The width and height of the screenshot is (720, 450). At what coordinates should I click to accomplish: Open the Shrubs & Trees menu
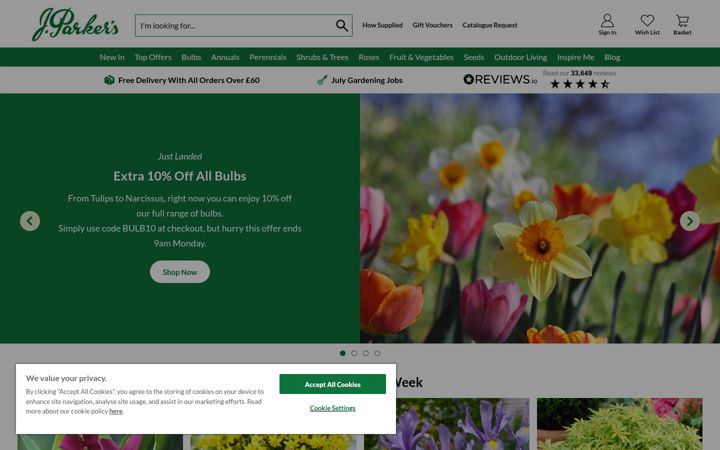pyautogui.click(x=322, y=57)
